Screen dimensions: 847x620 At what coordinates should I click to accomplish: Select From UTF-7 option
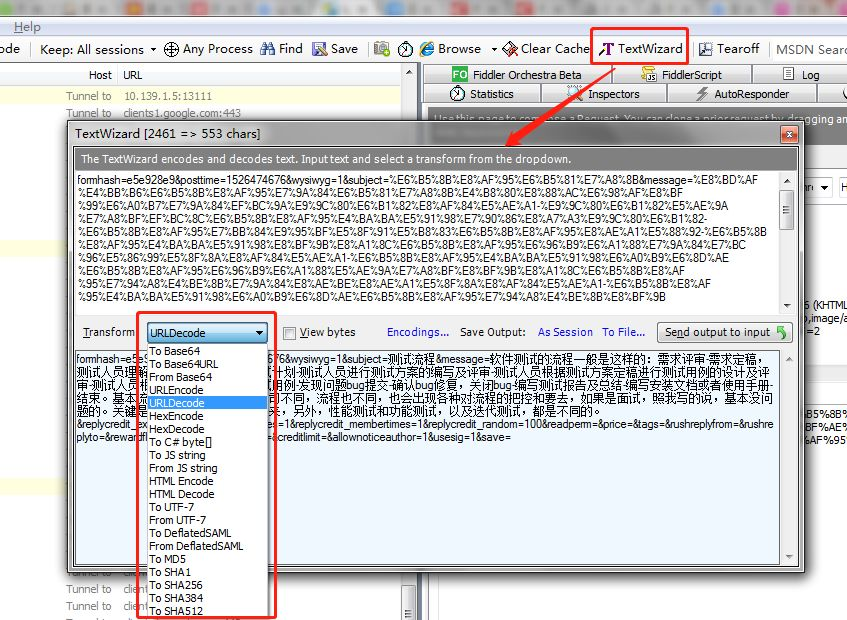pos(207,520)
